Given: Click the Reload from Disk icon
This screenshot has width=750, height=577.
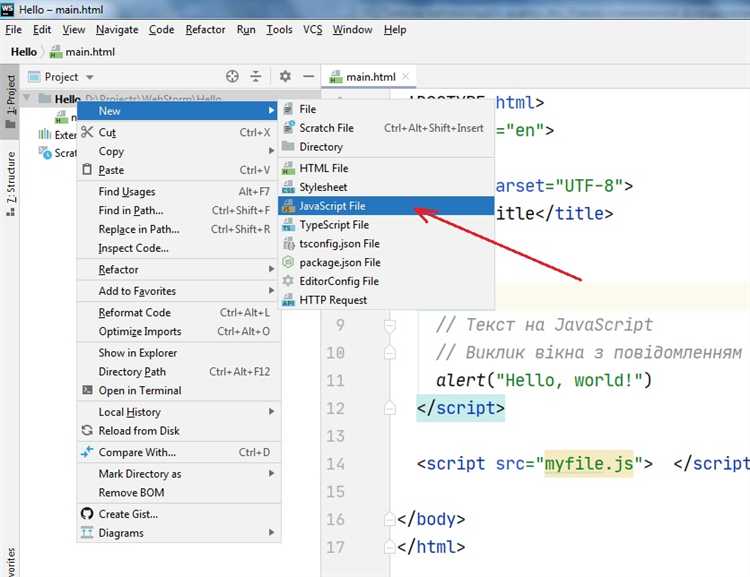Looking at the screenshot, I should pos(87,430).
